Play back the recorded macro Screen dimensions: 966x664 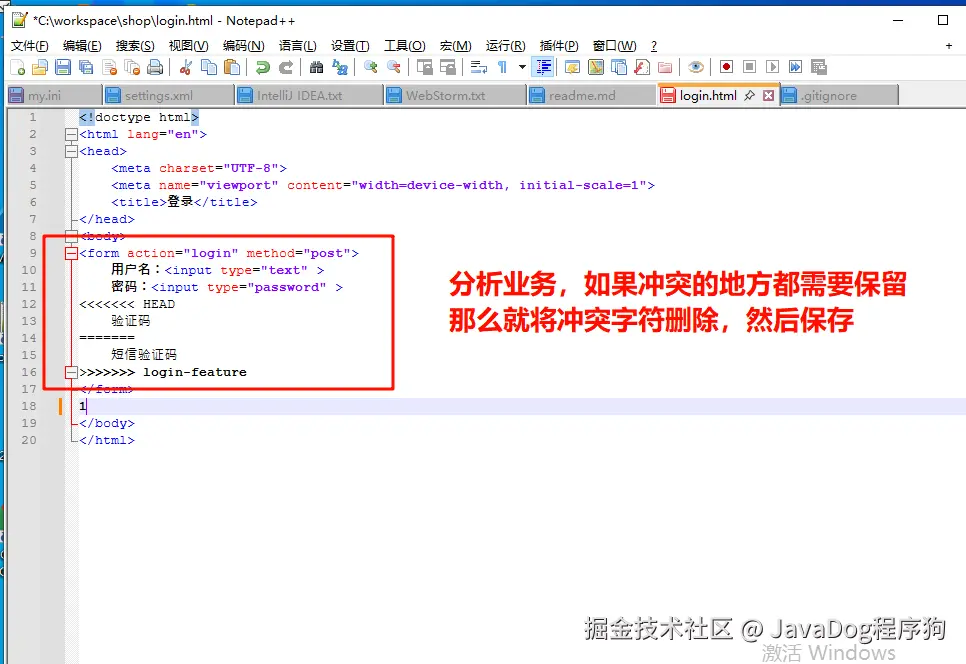[773, 67]
